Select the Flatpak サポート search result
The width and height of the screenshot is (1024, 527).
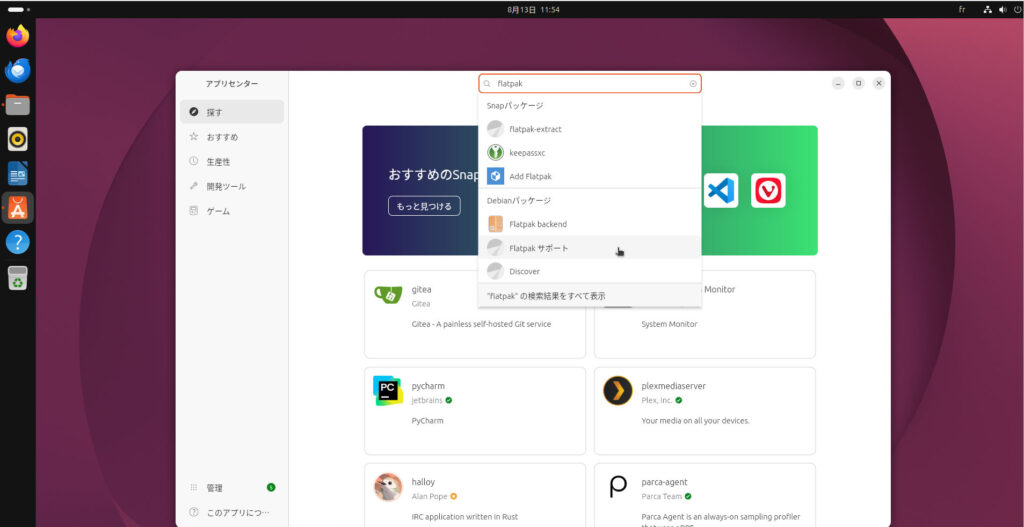click(x=590, y=248)
